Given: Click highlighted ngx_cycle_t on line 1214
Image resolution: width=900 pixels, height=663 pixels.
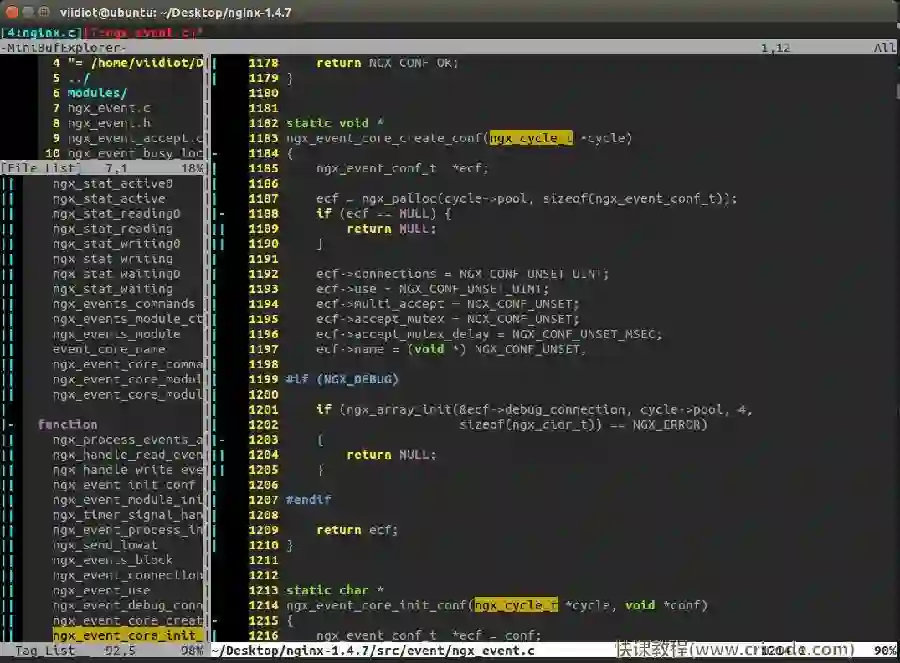Looking at the screenshot, I should [515, 605].
